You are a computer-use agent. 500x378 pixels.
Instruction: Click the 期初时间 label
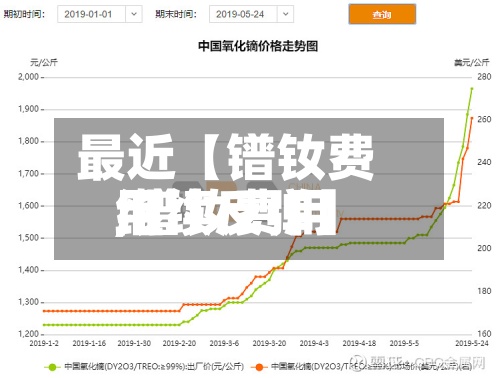pos(24,14)
